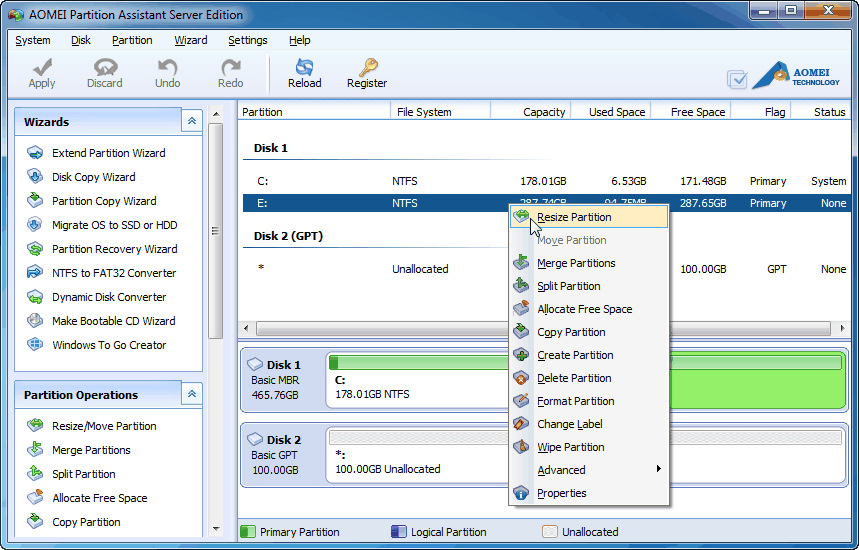Choose Resize Partition in context menu
The image size is (859, 550).
[x=574, y=217]
